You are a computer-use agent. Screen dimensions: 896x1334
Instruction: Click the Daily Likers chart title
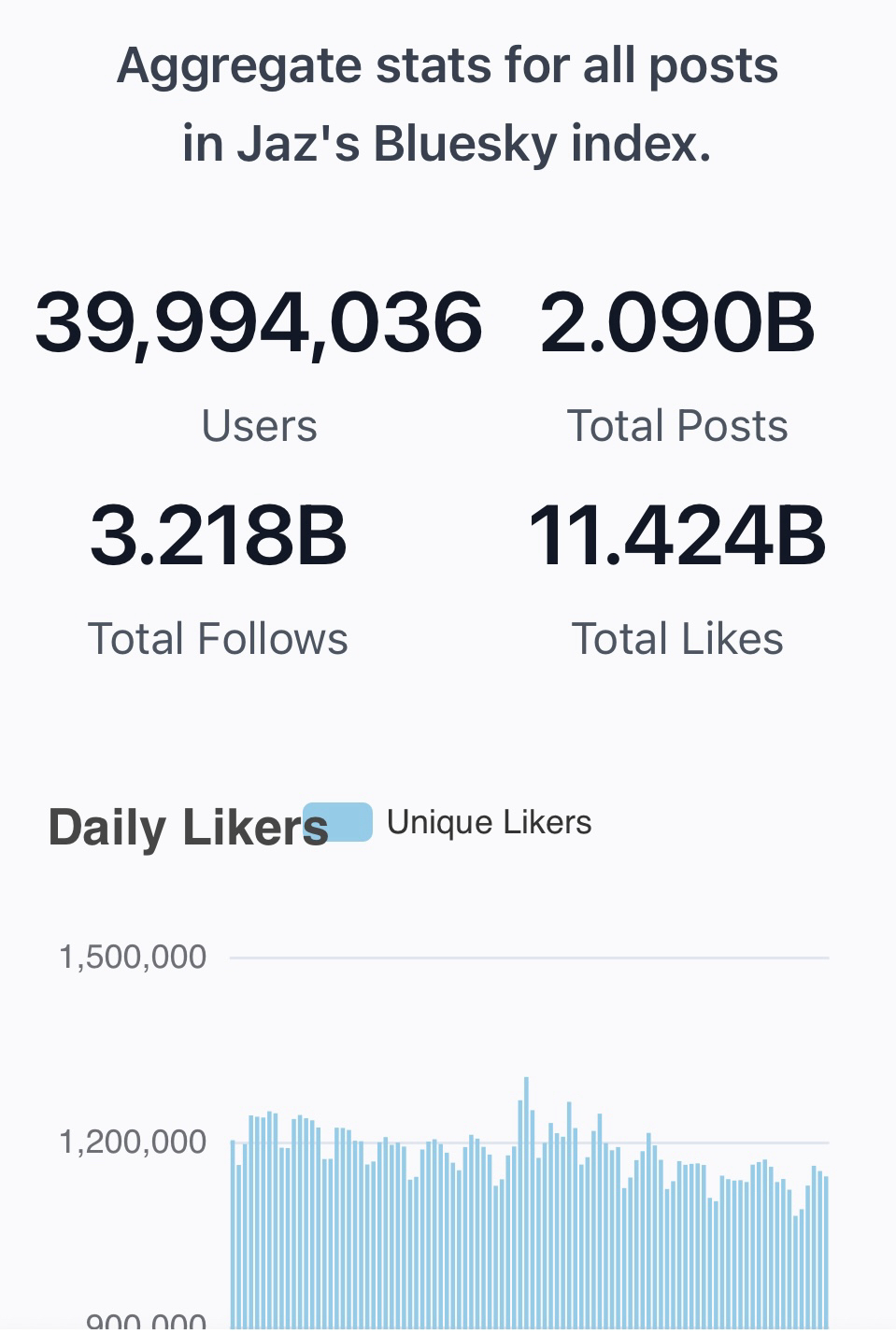coord(187,828)
